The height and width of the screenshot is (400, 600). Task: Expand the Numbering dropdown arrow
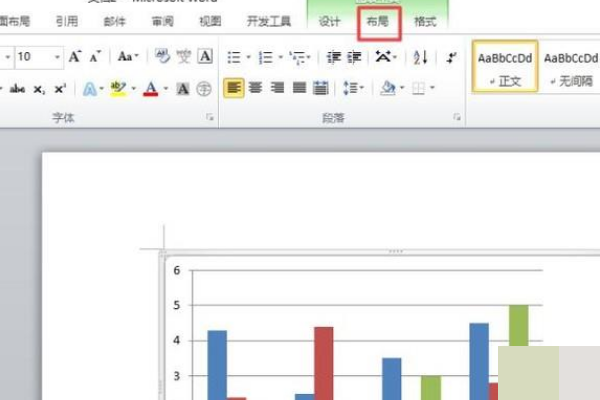[x=280, y=57]
